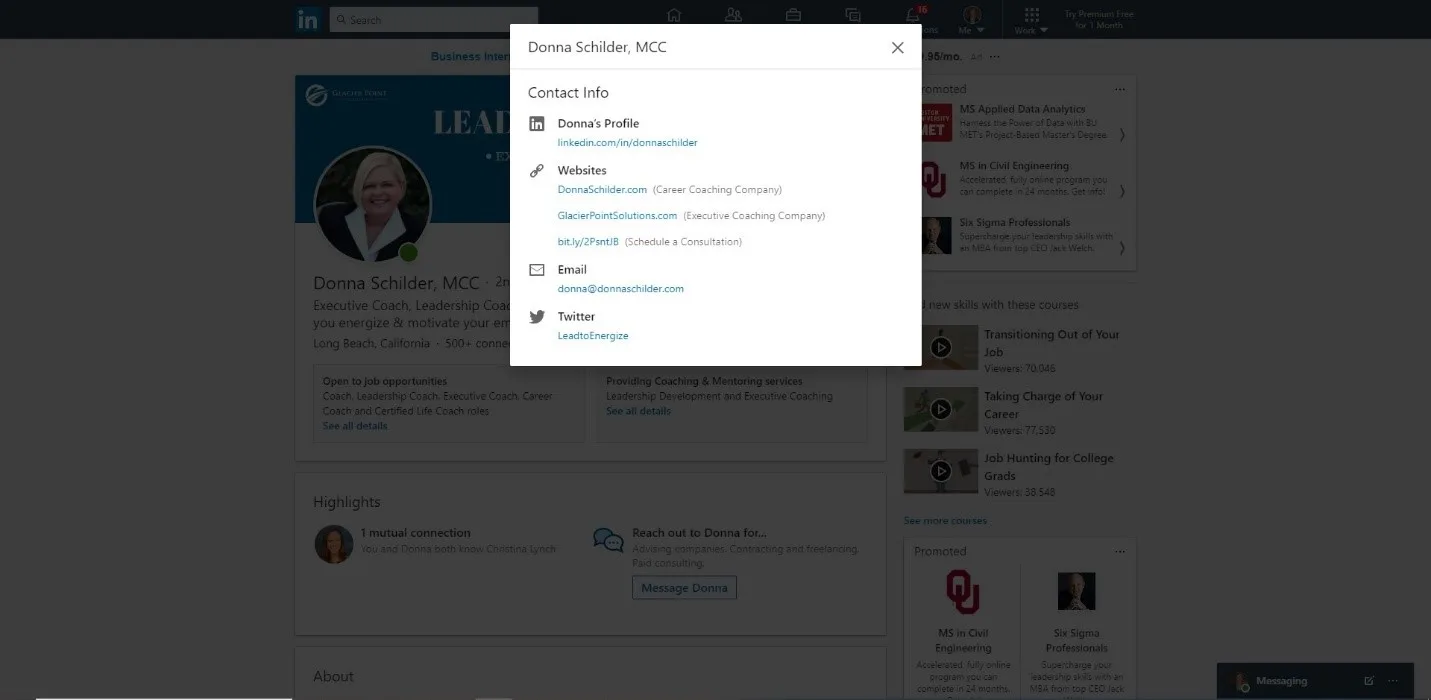Screen dimensions: 1431x700
Task: Focus the LinkedIn search field
Action: [x=434, y=20]
